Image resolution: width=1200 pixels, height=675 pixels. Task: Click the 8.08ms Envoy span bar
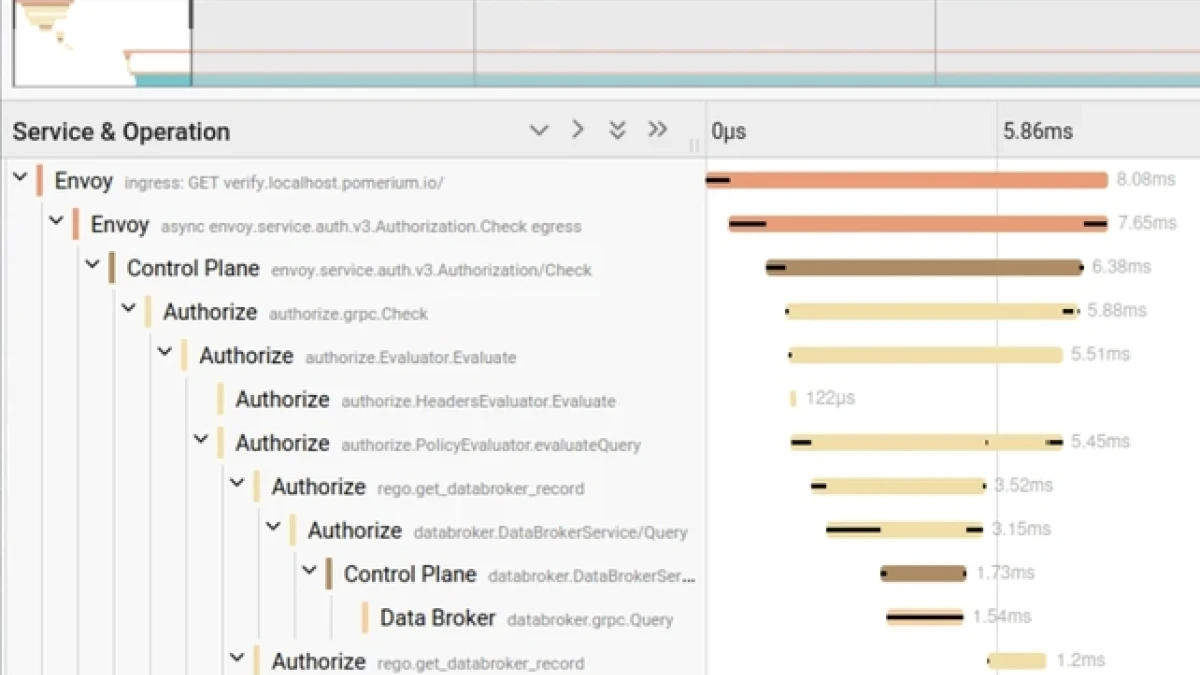click(x=906, y=180)
